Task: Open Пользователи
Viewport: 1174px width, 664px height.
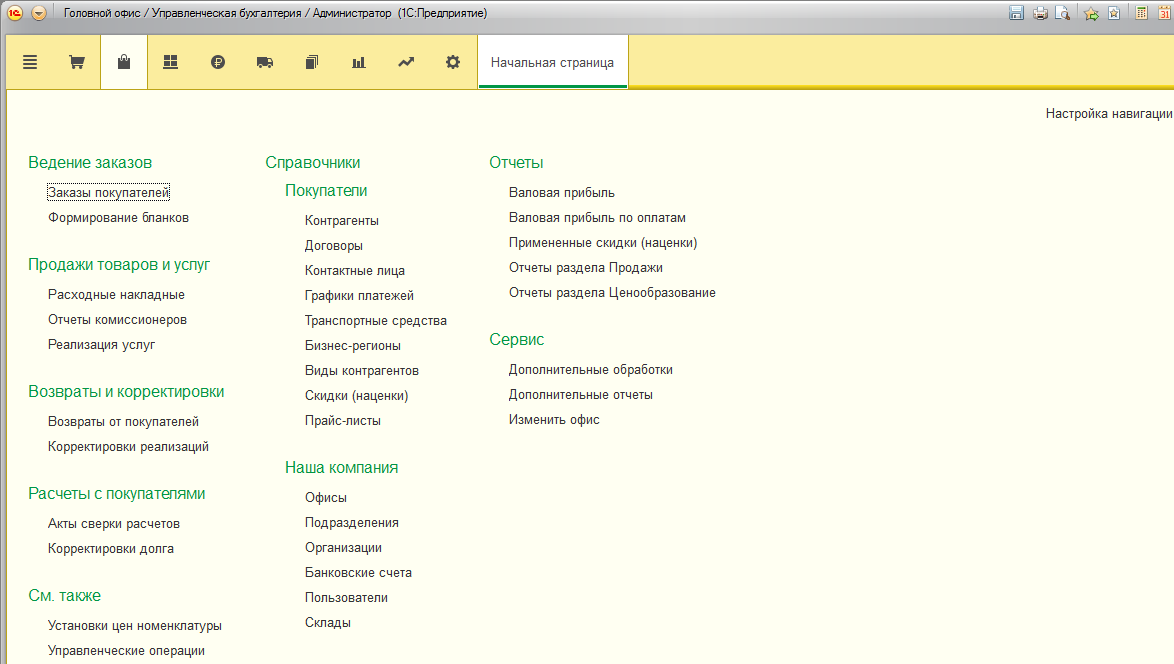Action: 347,597
